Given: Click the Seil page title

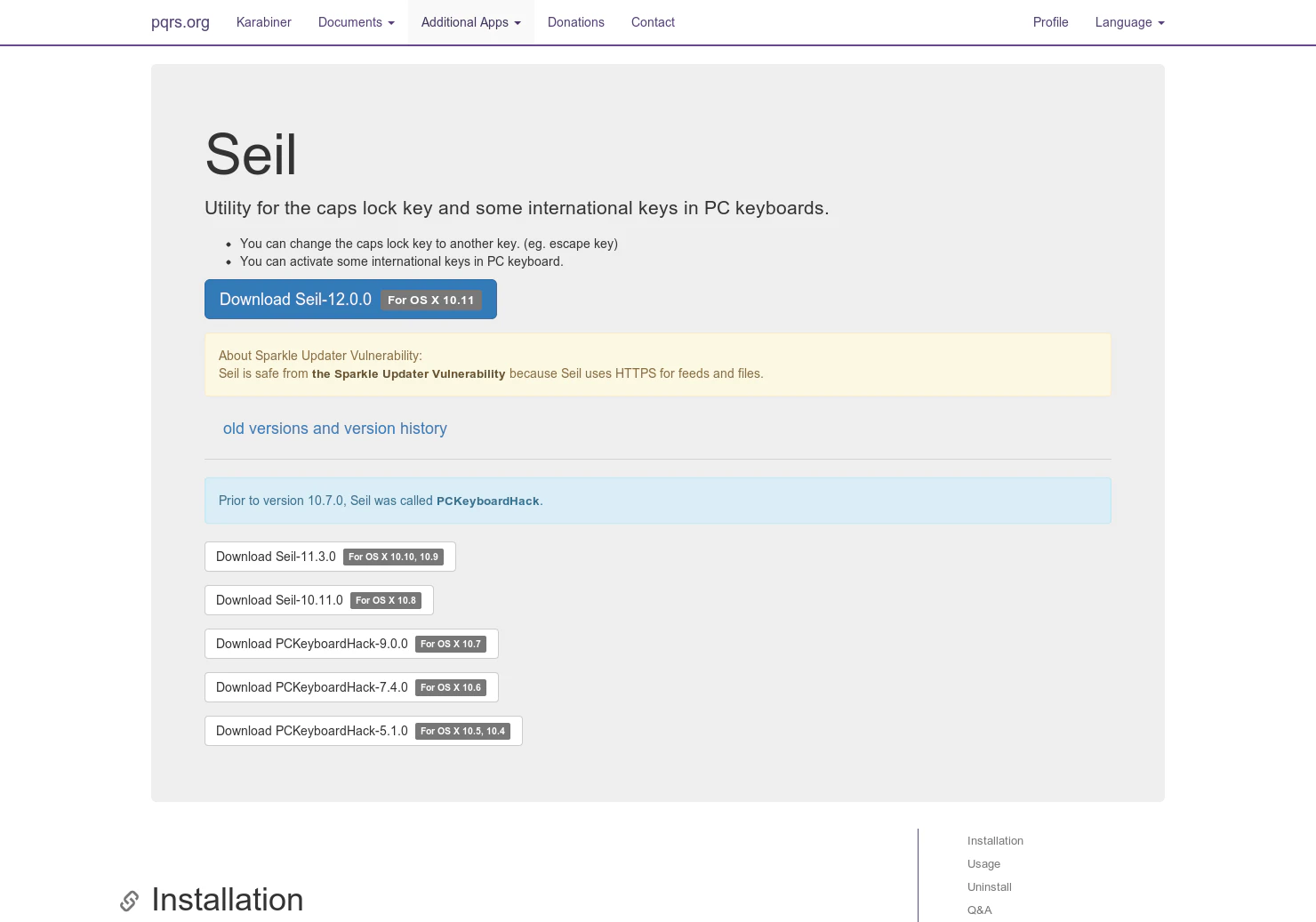Looking at the screenshot, I should pyautogui.click(x=251, y=154).
